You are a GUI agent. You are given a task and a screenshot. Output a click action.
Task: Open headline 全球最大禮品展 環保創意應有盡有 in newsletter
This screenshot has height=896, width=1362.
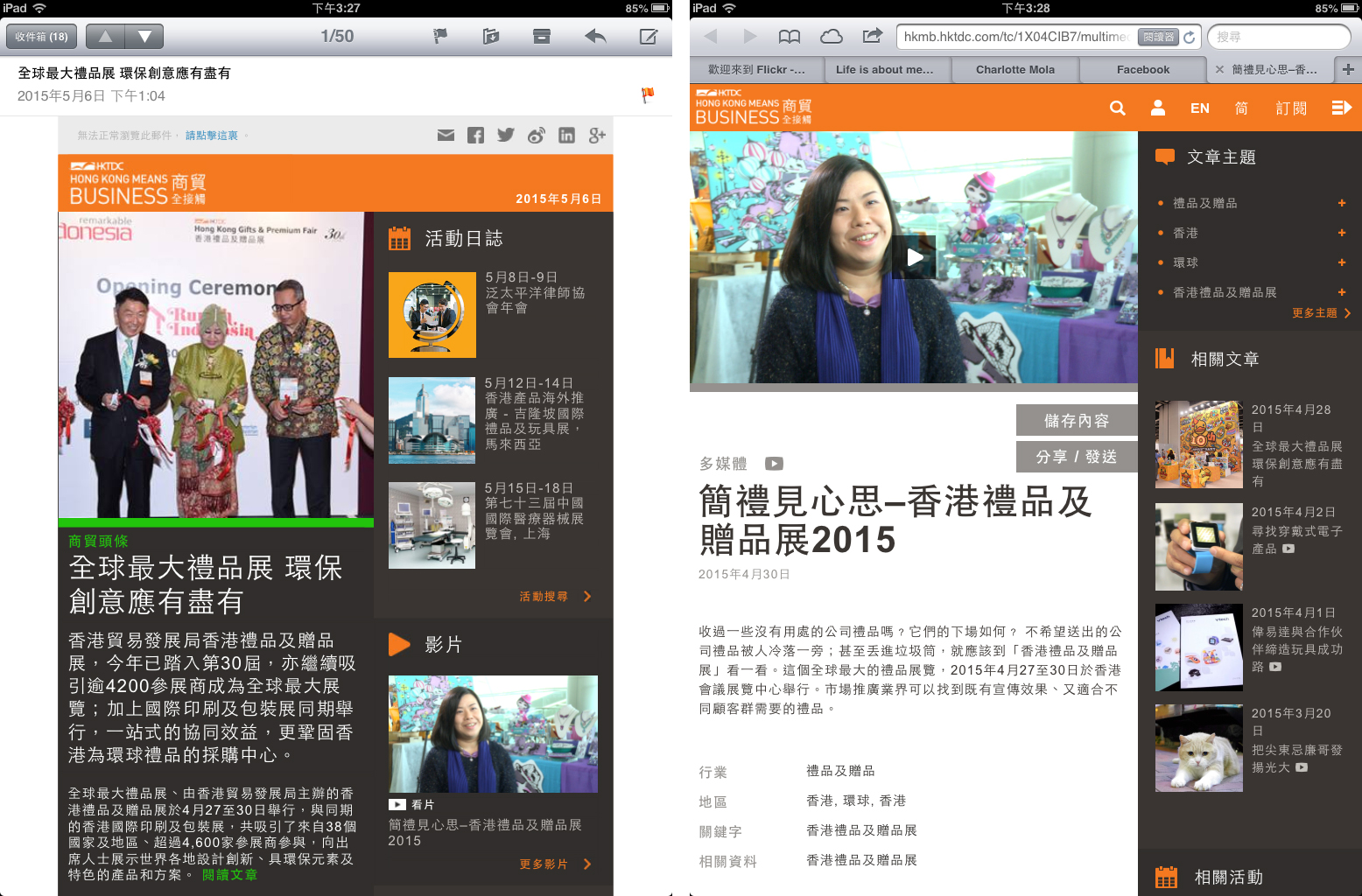[x=206, y=584]
